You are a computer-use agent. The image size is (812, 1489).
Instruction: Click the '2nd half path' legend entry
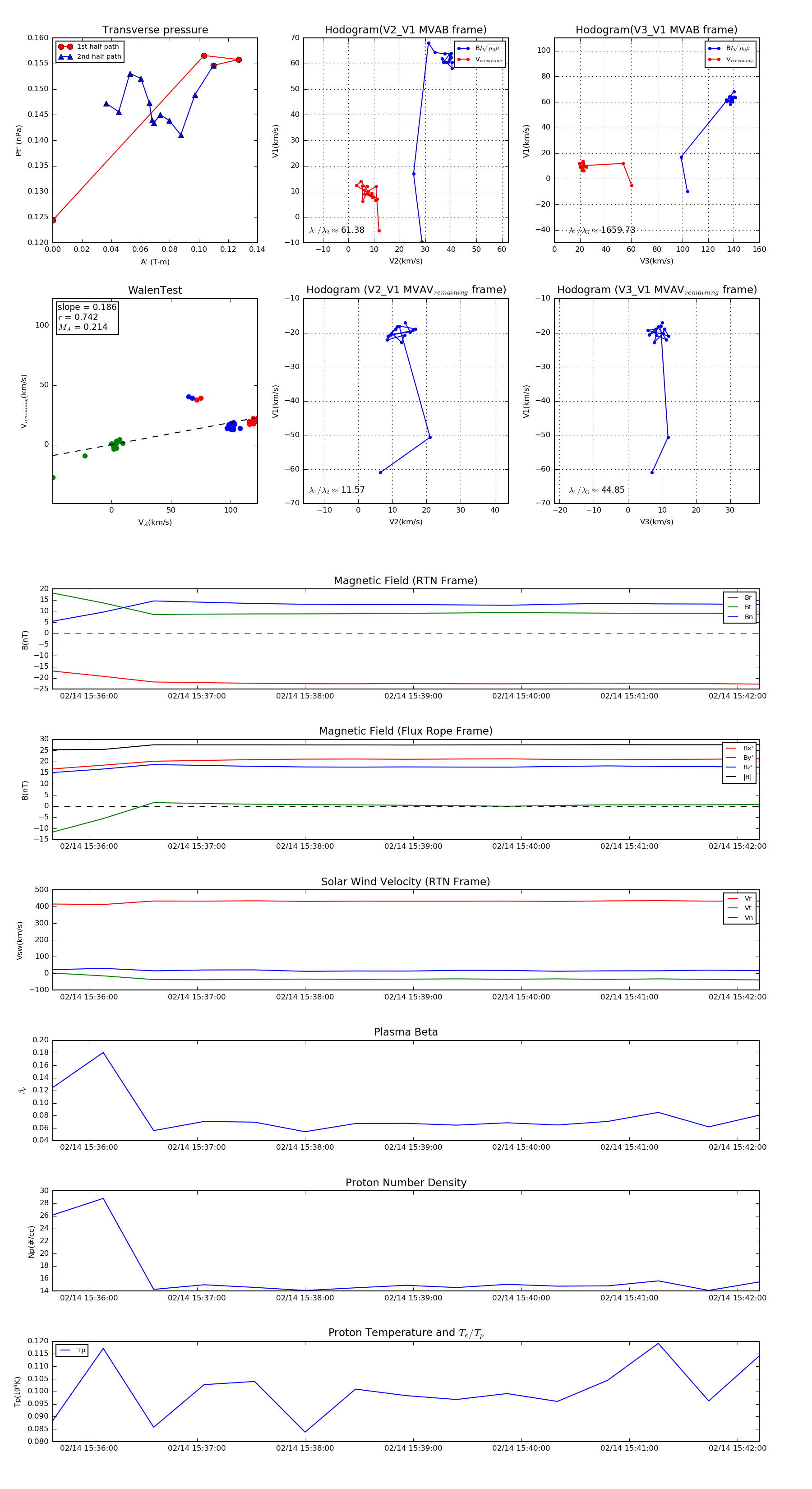coord(90,57)
